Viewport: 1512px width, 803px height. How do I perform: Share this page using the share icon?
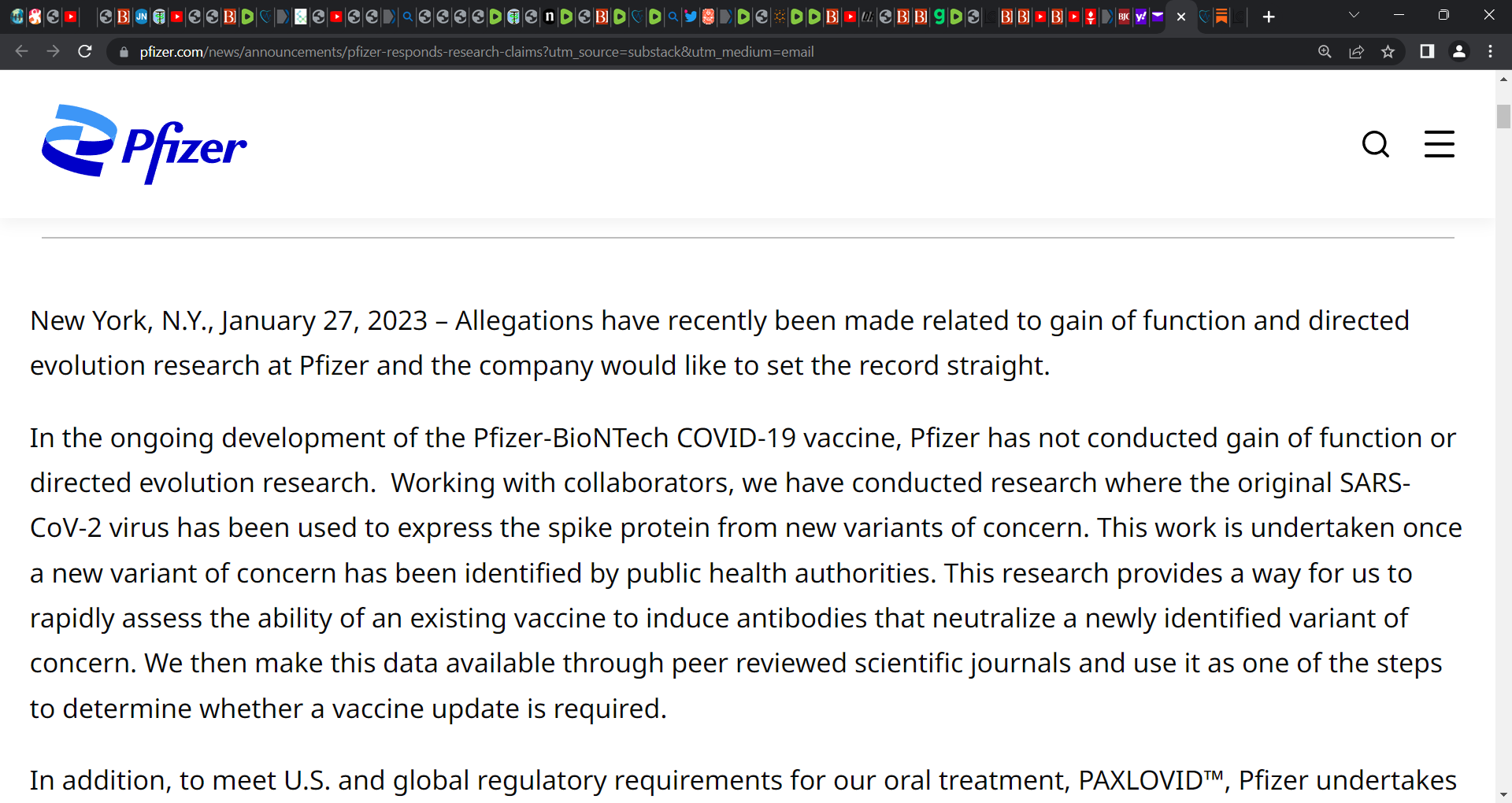1356,52
